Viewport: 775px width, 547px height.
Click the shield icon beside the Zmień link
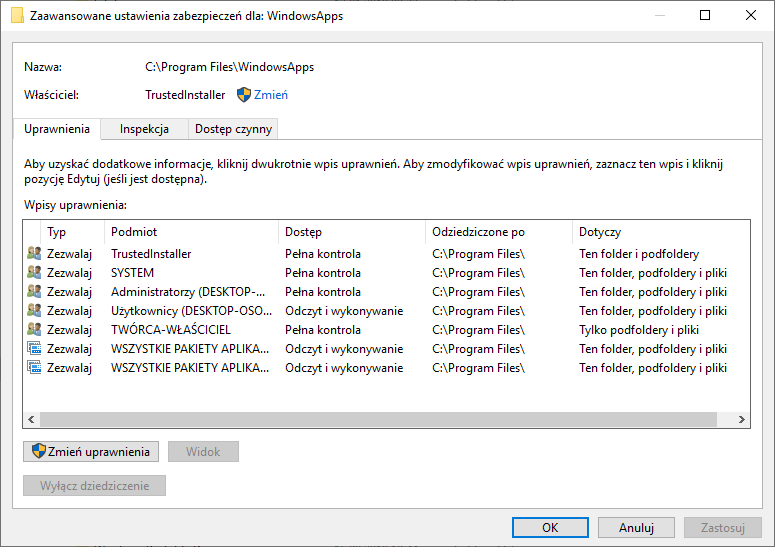[x=244, y=94]
